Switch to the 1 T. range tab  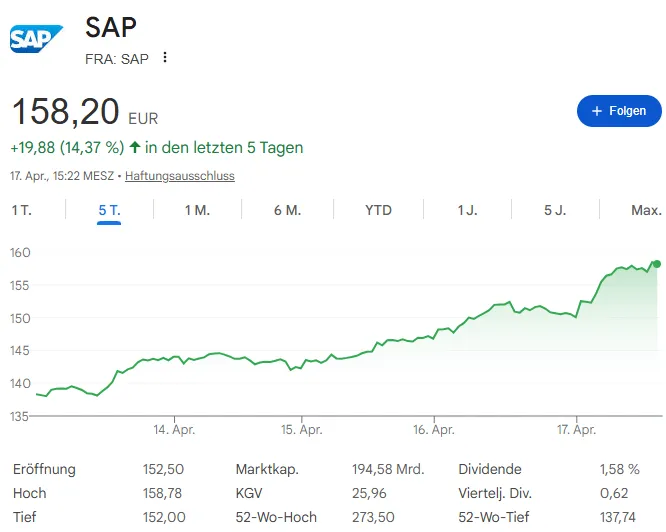(x=22, y=210)
